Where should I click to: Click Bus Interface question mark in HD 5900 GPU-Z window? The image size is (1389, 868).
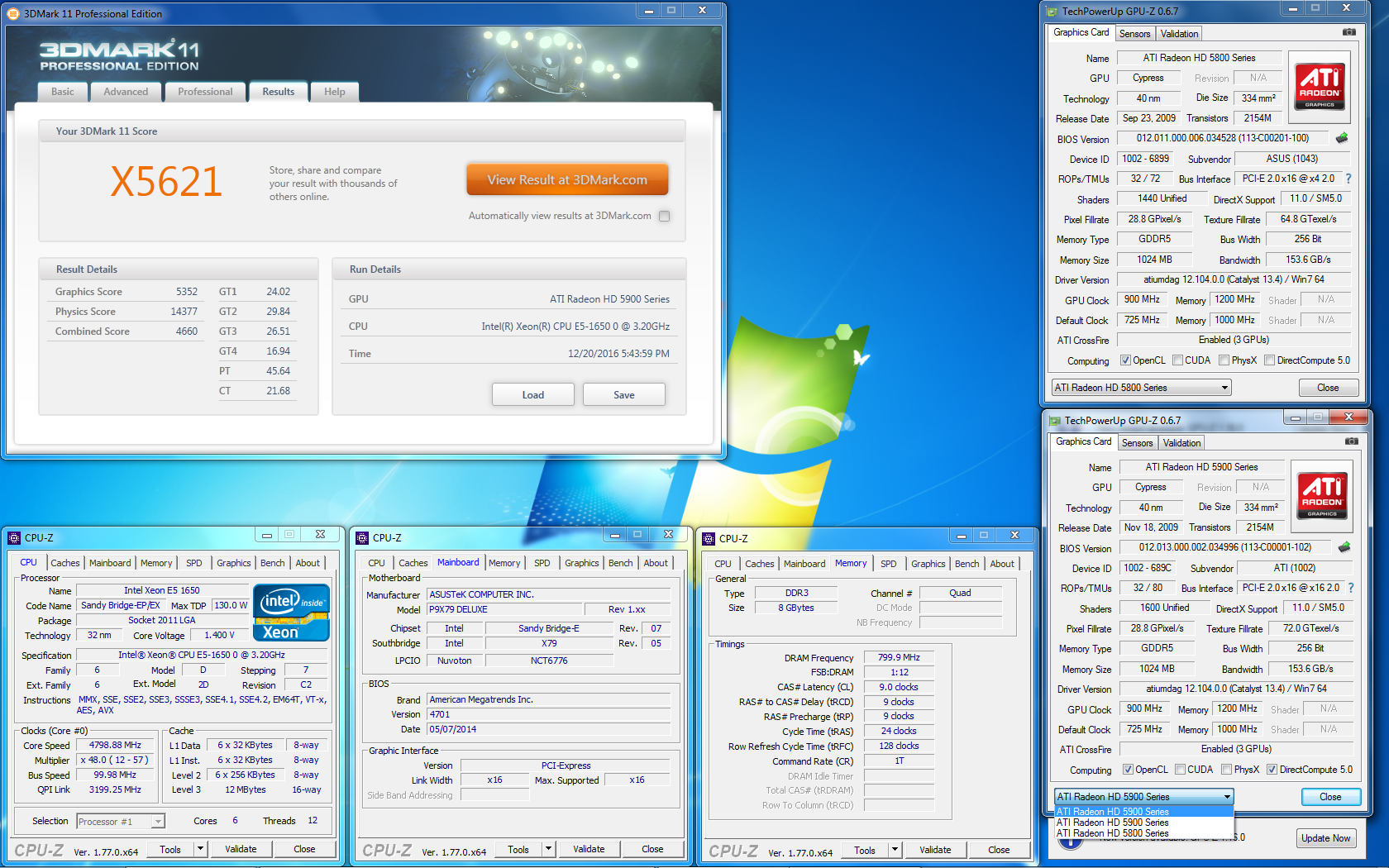1351,588
